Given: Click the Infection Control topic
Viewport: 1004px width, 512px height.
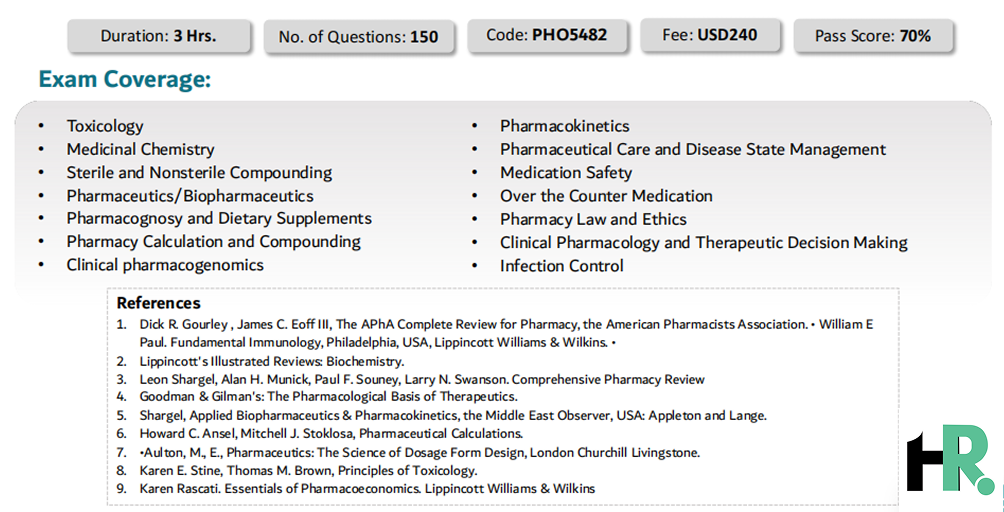Looking at the screenshot, I should pyautogui.click(x=562, y=266).
